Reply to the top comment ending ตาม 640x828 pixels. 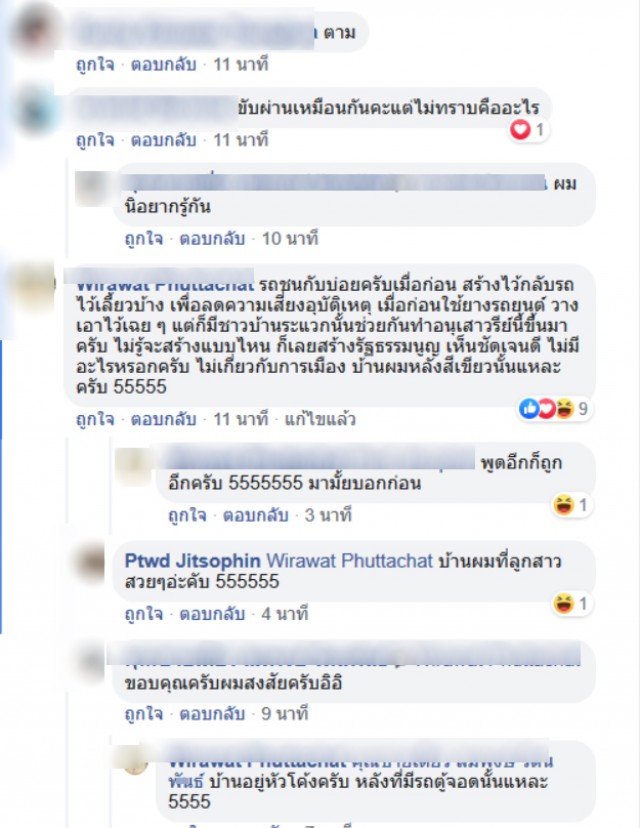pos(164,64)
